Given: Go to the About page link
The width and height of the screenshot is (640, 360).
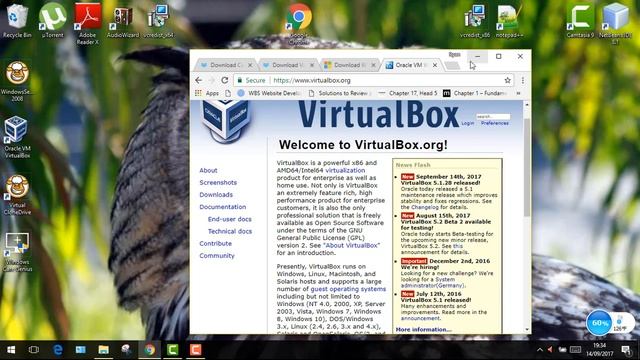Looking at the screenshot, I should tap(208, 170).
